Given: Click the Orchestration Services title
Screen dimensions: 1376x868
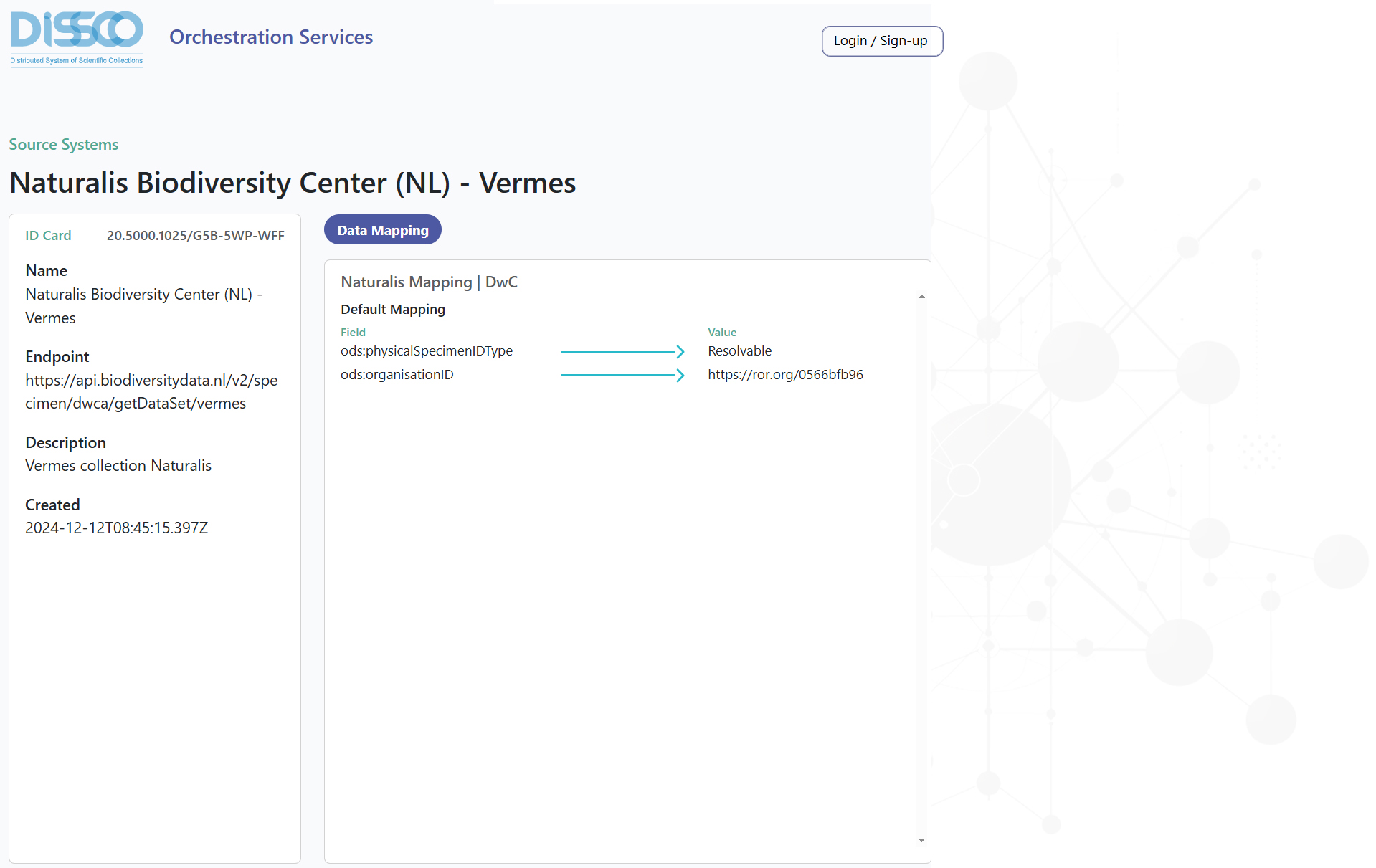Looking at the screenshot, I should click(x=271, y=37).
